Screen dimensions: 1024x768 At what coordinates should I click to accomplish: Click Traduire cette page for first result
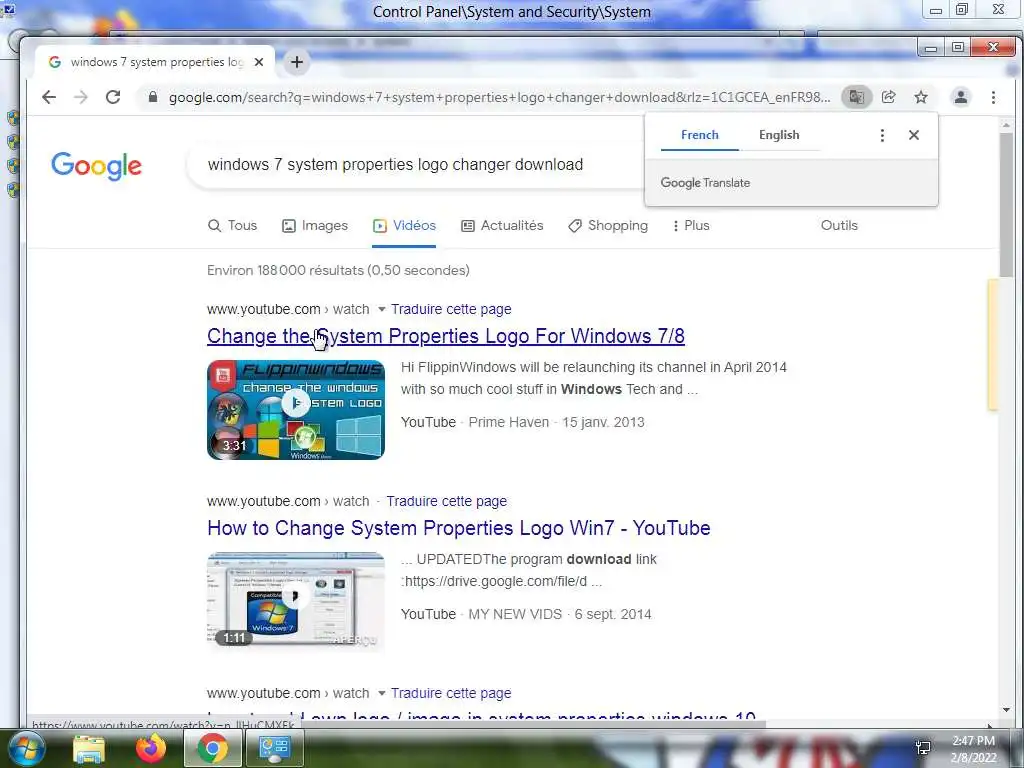point(451,309)
